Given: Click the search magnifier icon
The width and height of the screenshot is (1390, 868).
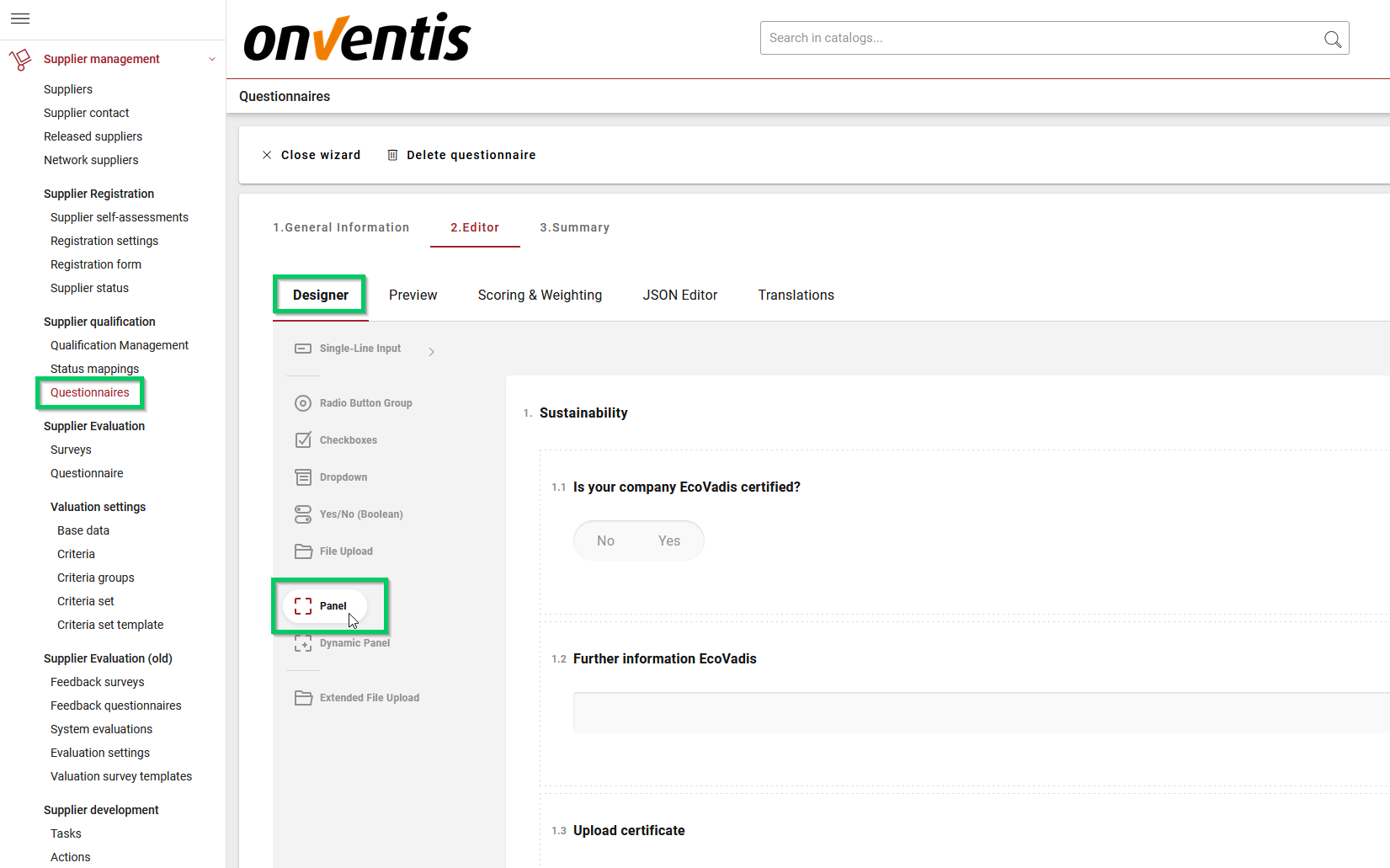Looking at the screenshot, I should click(x=1332, y=39).
